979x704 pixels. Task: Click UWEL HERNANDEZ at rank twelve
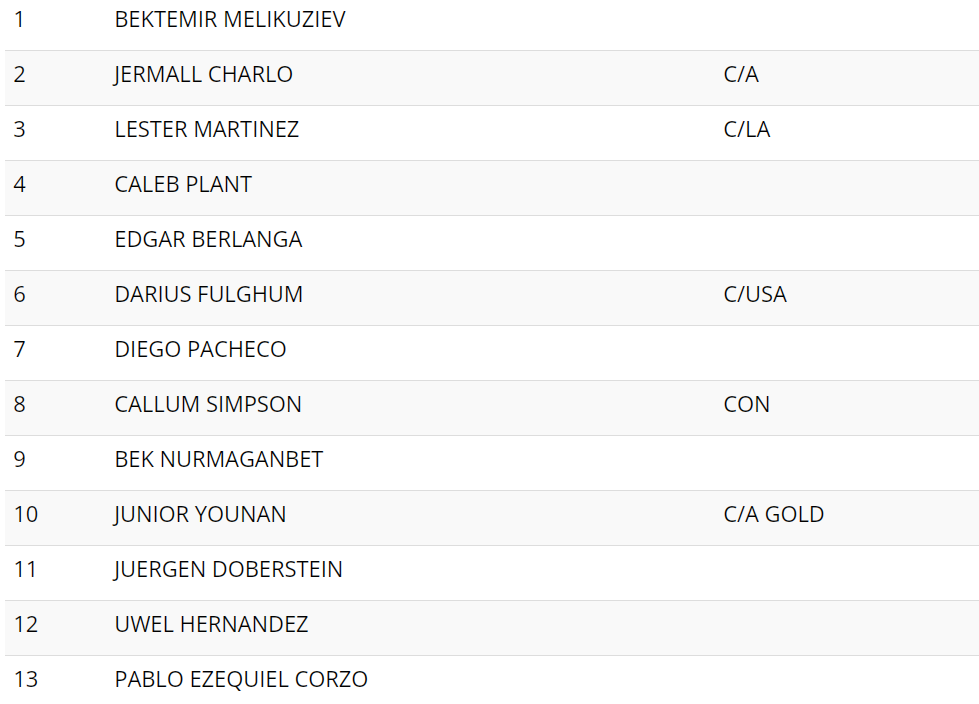211,623
